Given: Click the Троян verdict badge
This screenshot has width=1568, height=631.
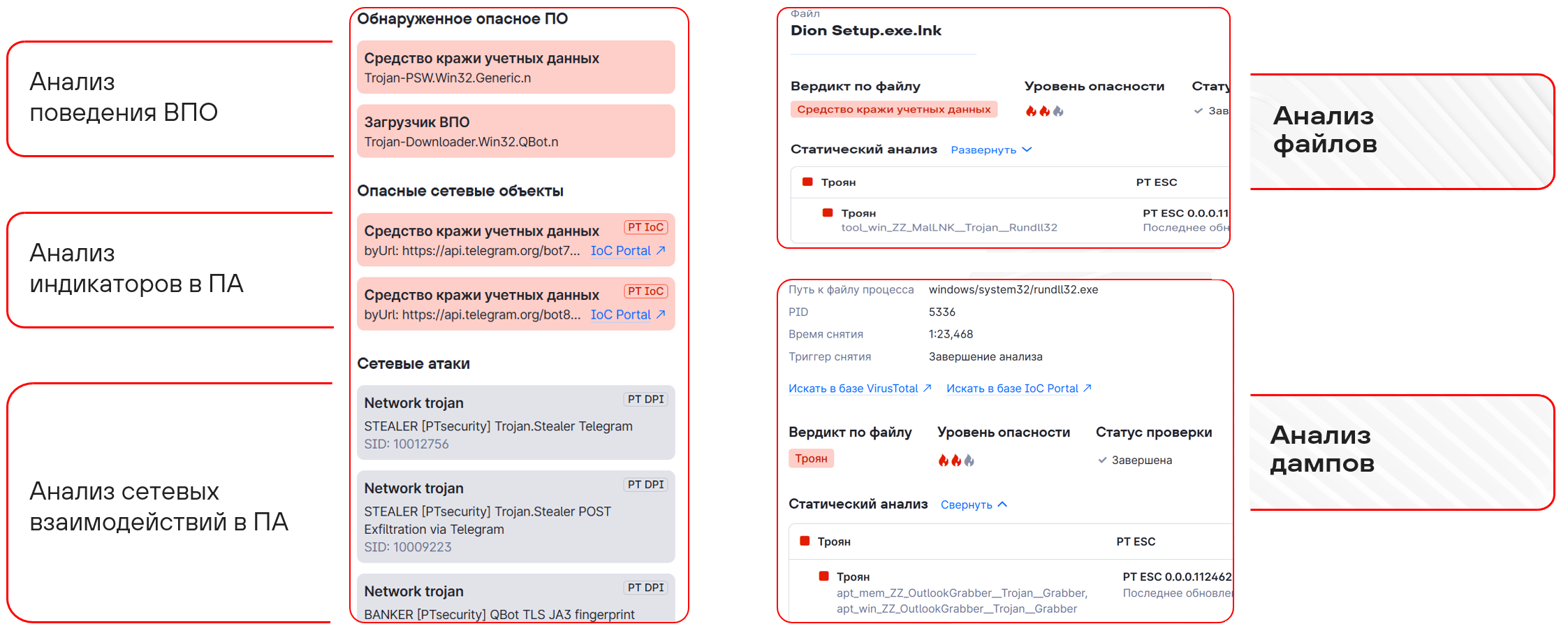Looking at the screenshot, I should pos(811,458).
